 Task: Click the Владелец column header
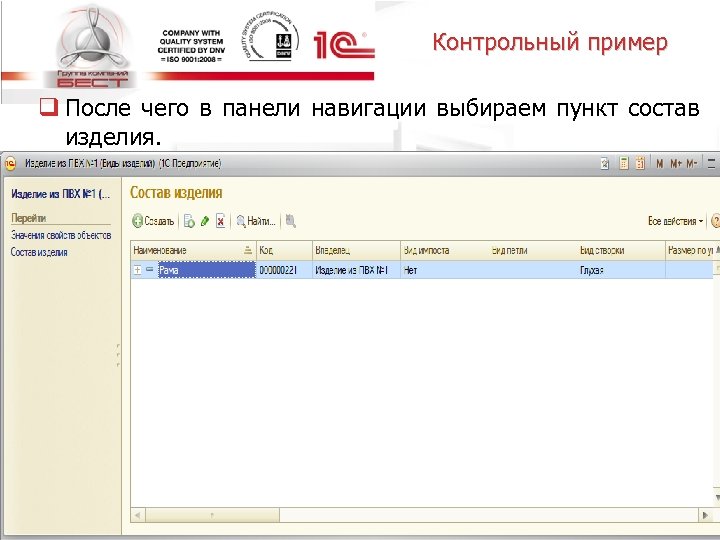pyautogui.click(x=356, y=250)
